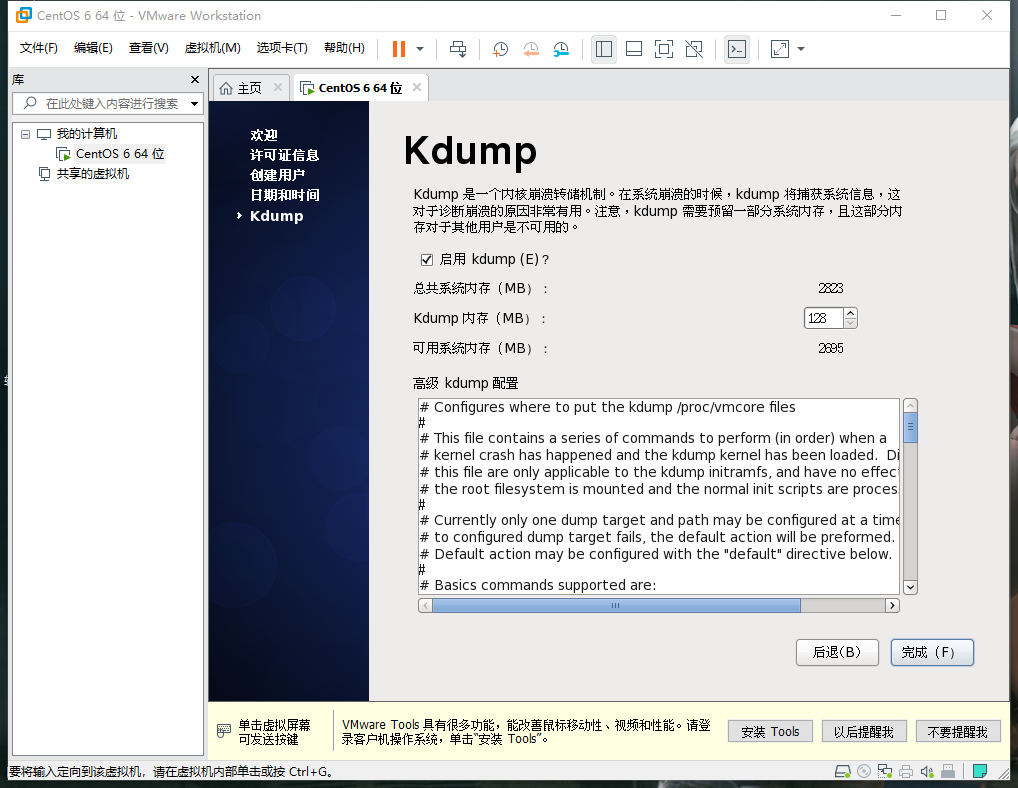
Task: Toggle the 启用 kdump checkbox
Action: [427, 260]
